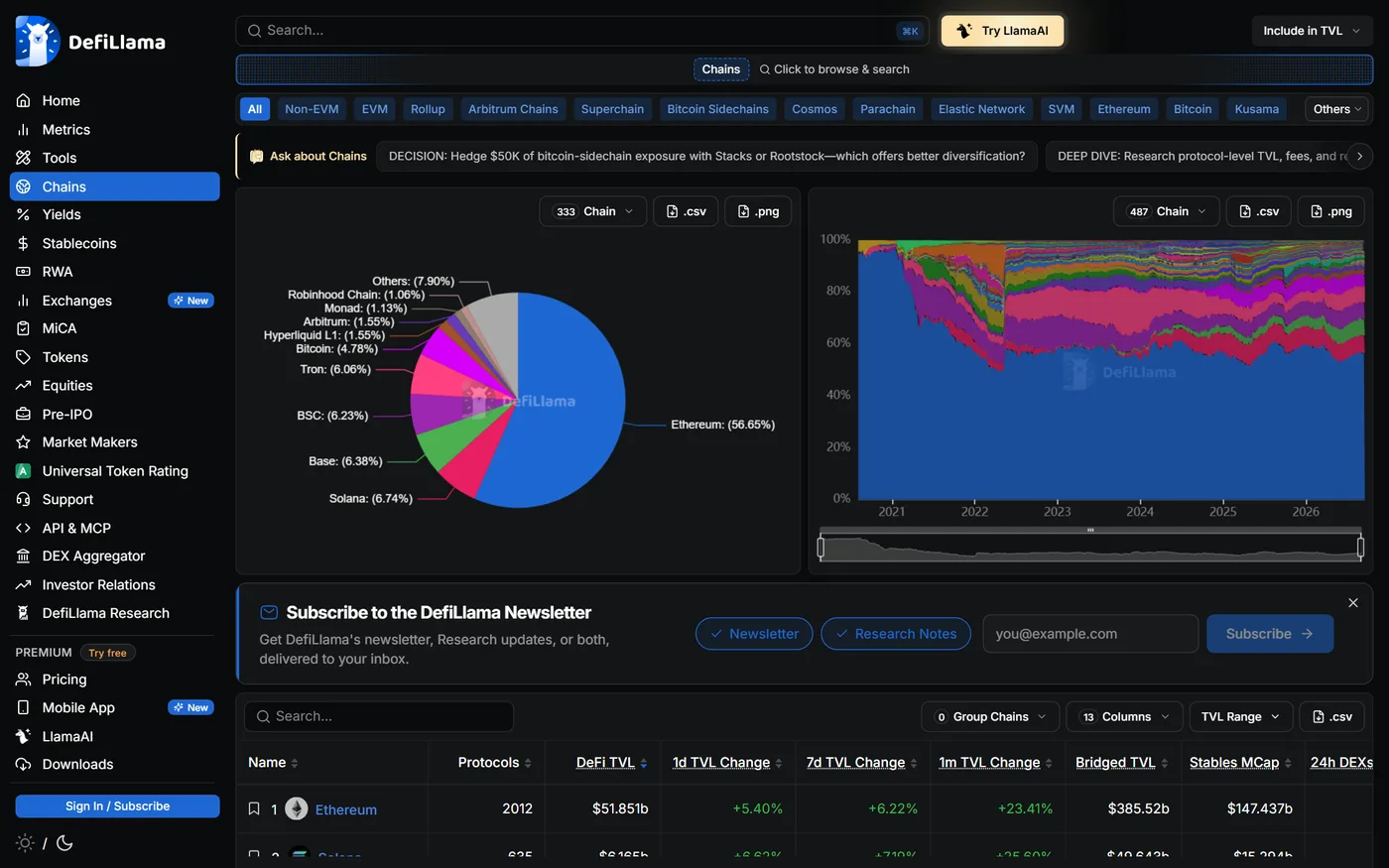The image size is (1389, 868).
Task: Open Exchanges via its chart icon
Action: [23, 301]
